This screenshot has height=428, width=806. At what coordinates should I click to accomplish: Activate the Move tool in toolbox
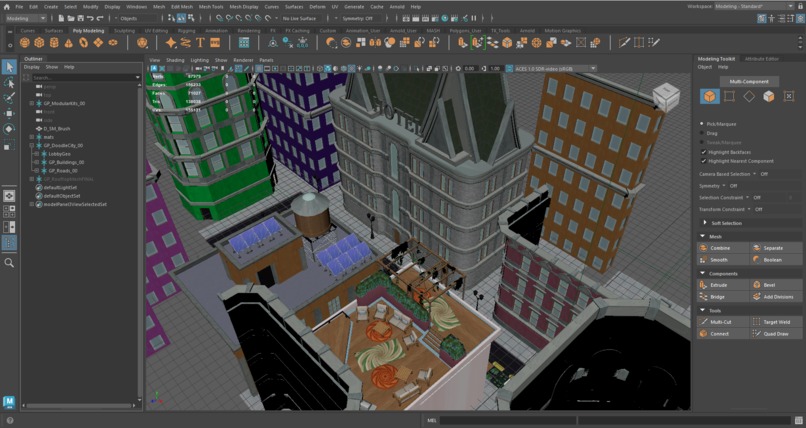9,113
